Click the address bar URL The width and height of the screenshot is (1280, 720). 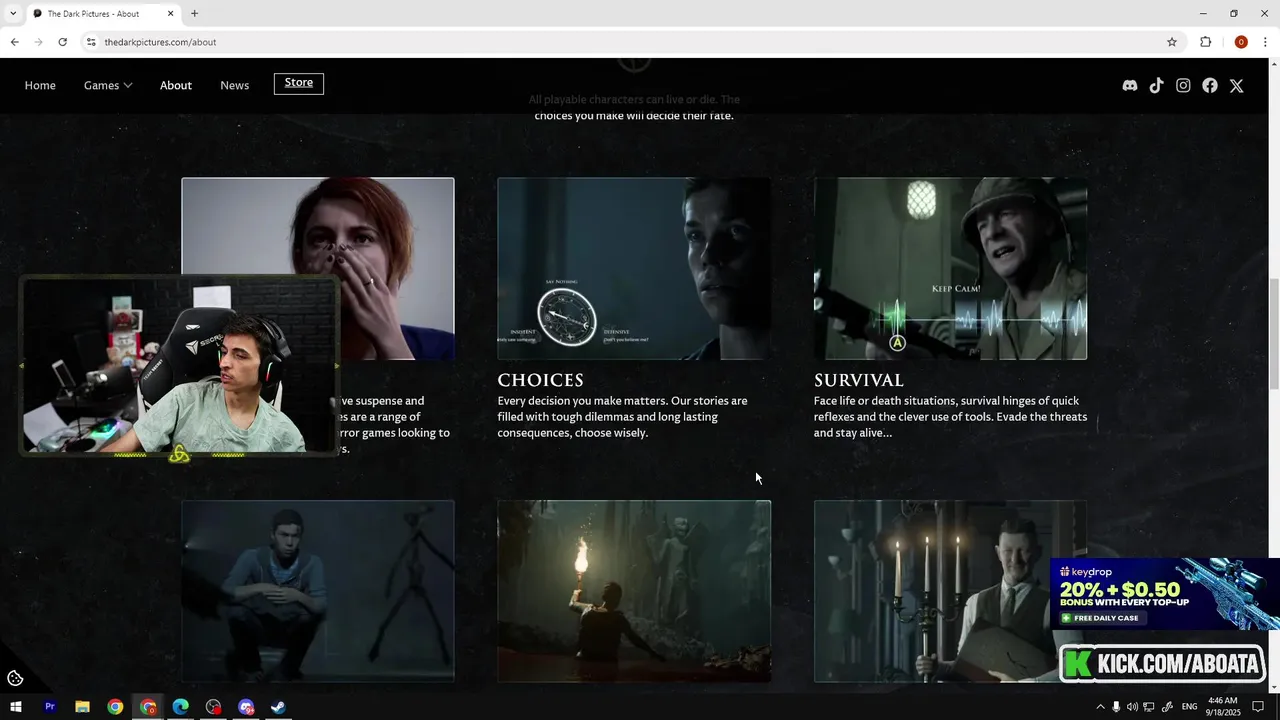160,42
